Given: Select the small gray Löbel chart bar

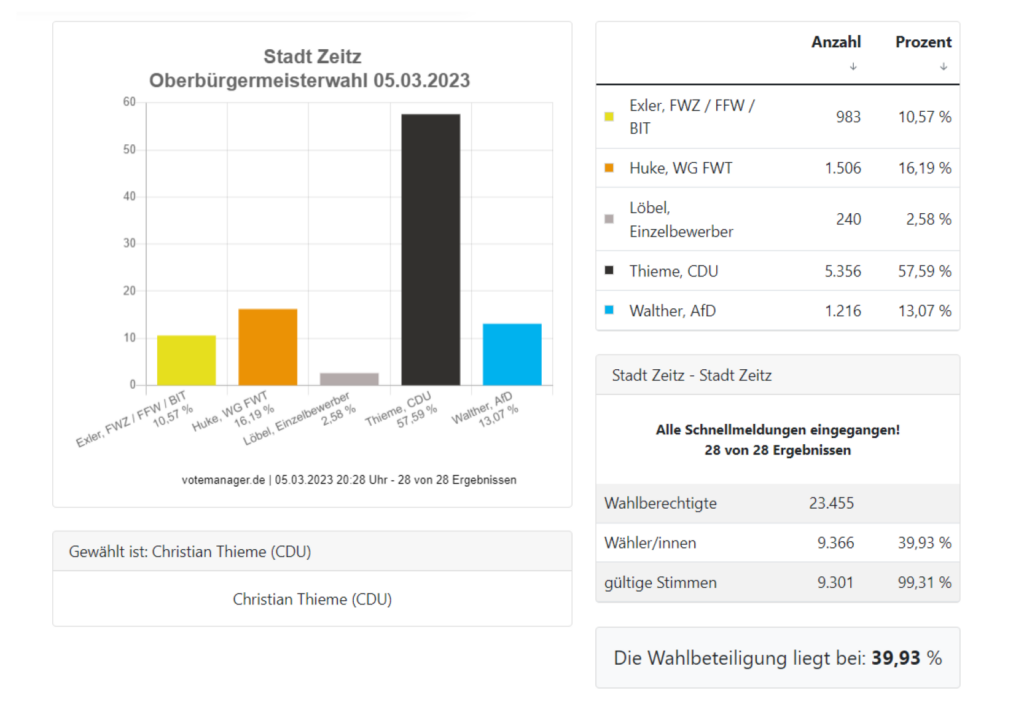Looking at the screenshot, I should coord(349,379).
